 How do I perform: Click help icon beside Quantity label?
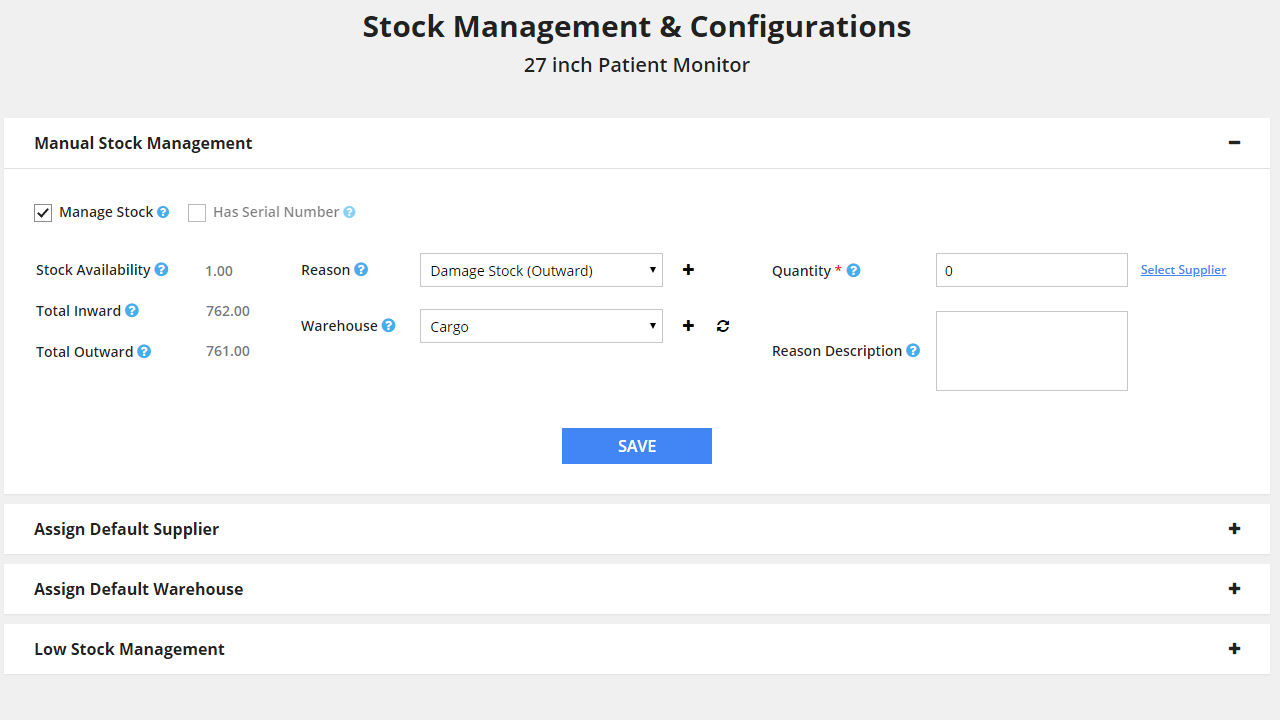pos(853,271)
